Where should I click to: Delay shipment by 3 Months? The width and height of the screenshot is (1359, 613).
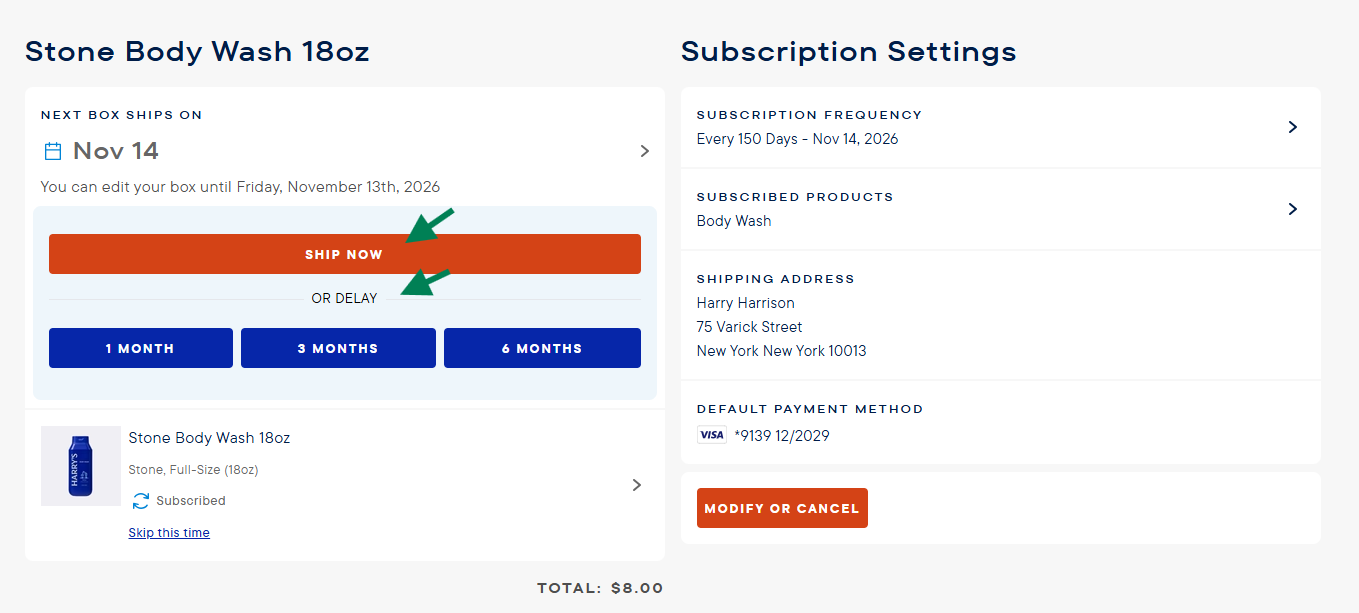338,348
